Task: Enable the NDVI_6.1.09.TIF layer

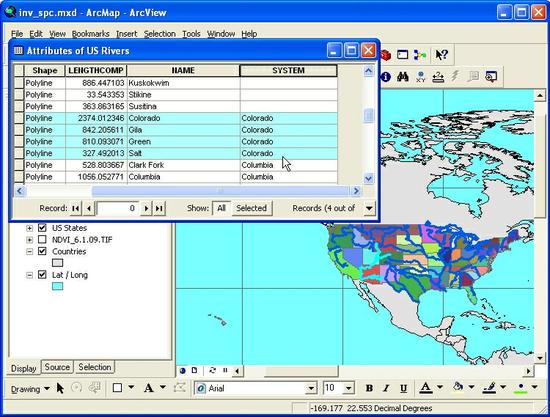Action: pos(42,240)
